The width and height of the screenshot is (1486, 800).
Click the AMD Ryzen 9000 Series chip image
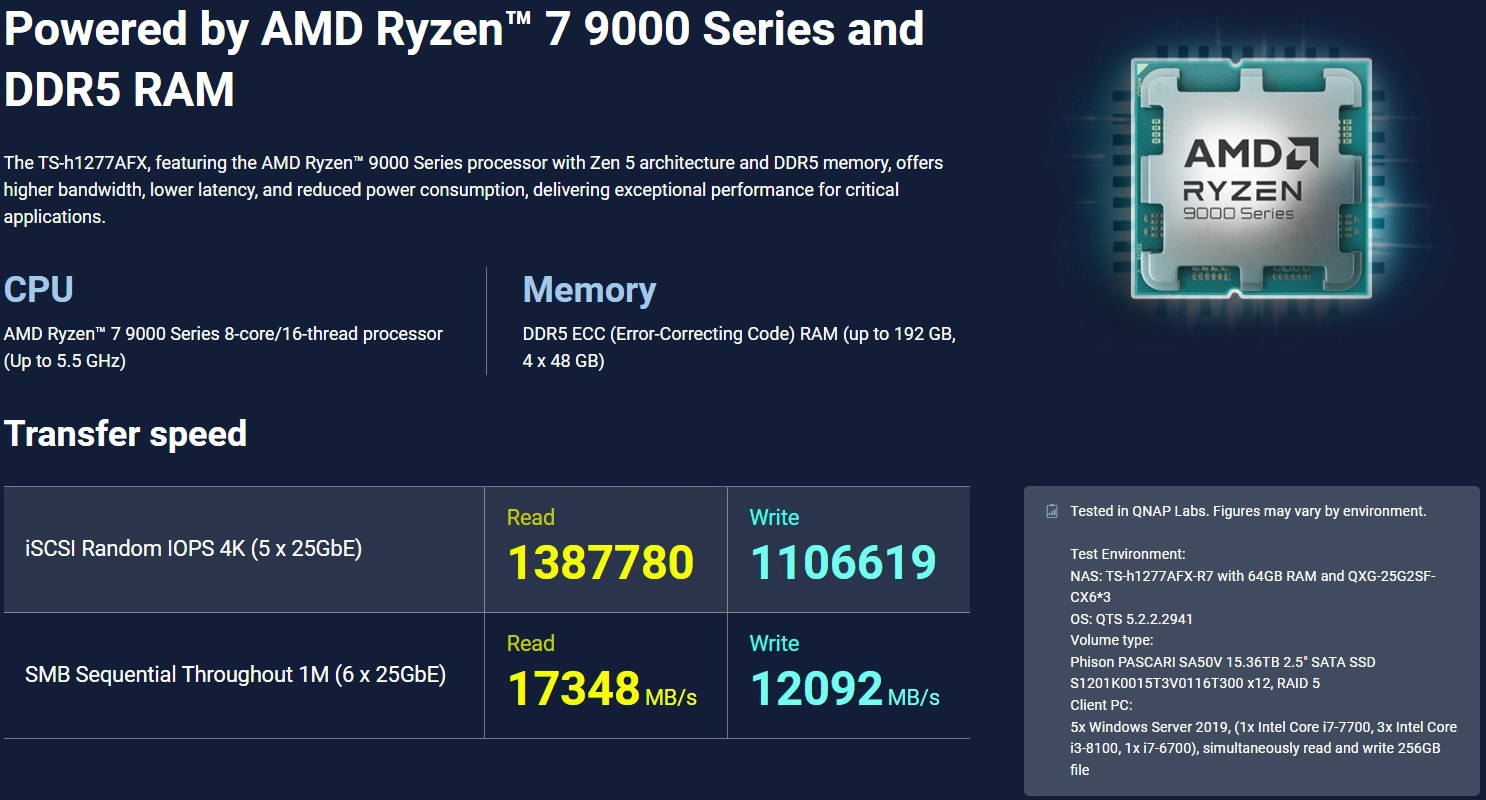click(1250, 180)
